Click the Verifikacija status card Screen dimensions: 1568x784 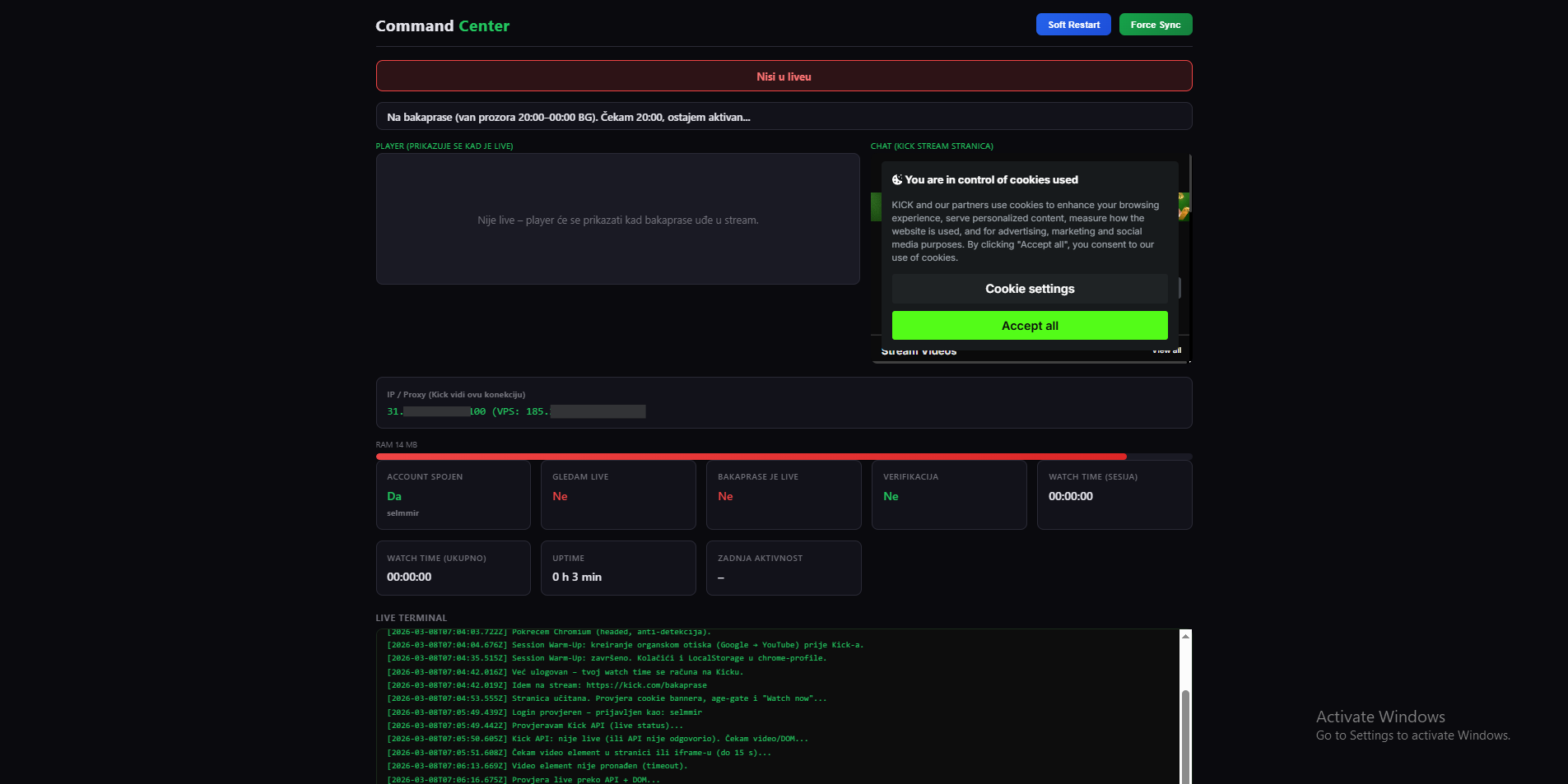tap(948, 494)
